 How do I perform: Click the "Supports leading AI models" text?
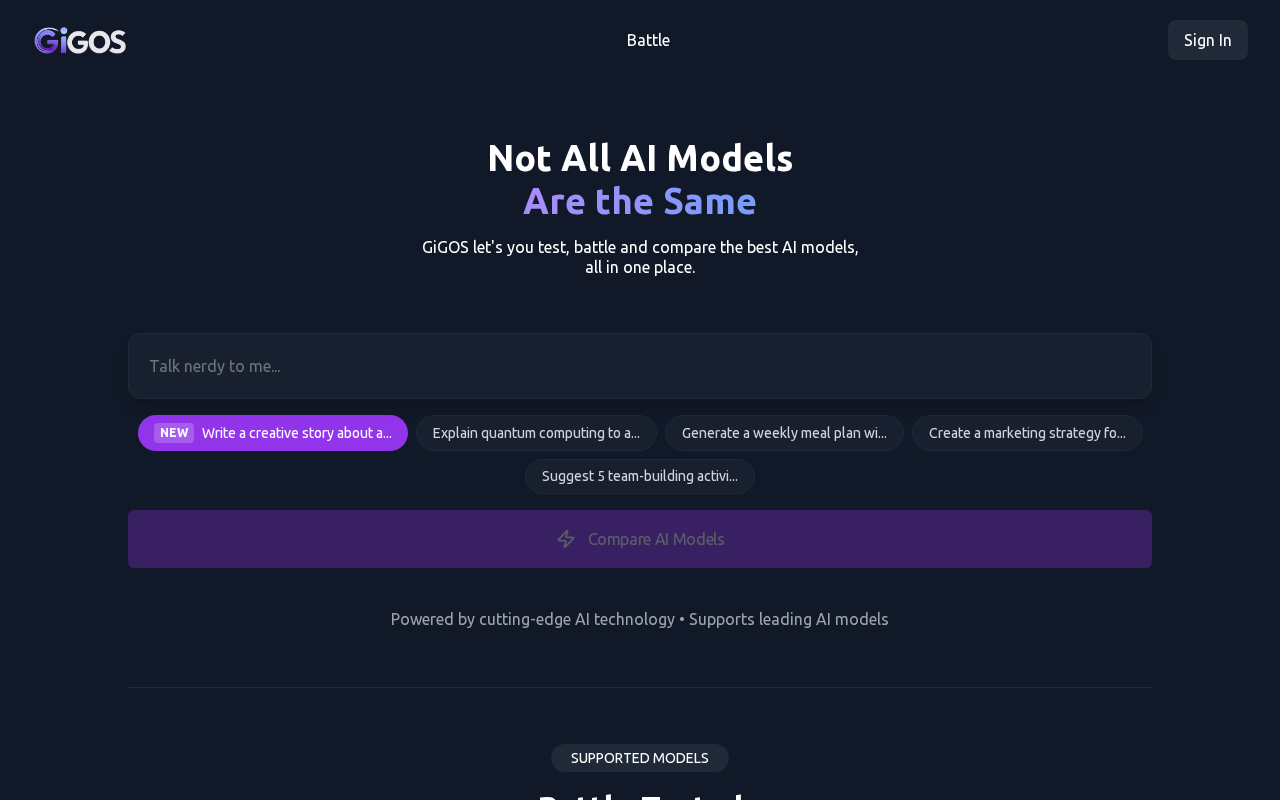pyautogui.click(x=789, y=619)
